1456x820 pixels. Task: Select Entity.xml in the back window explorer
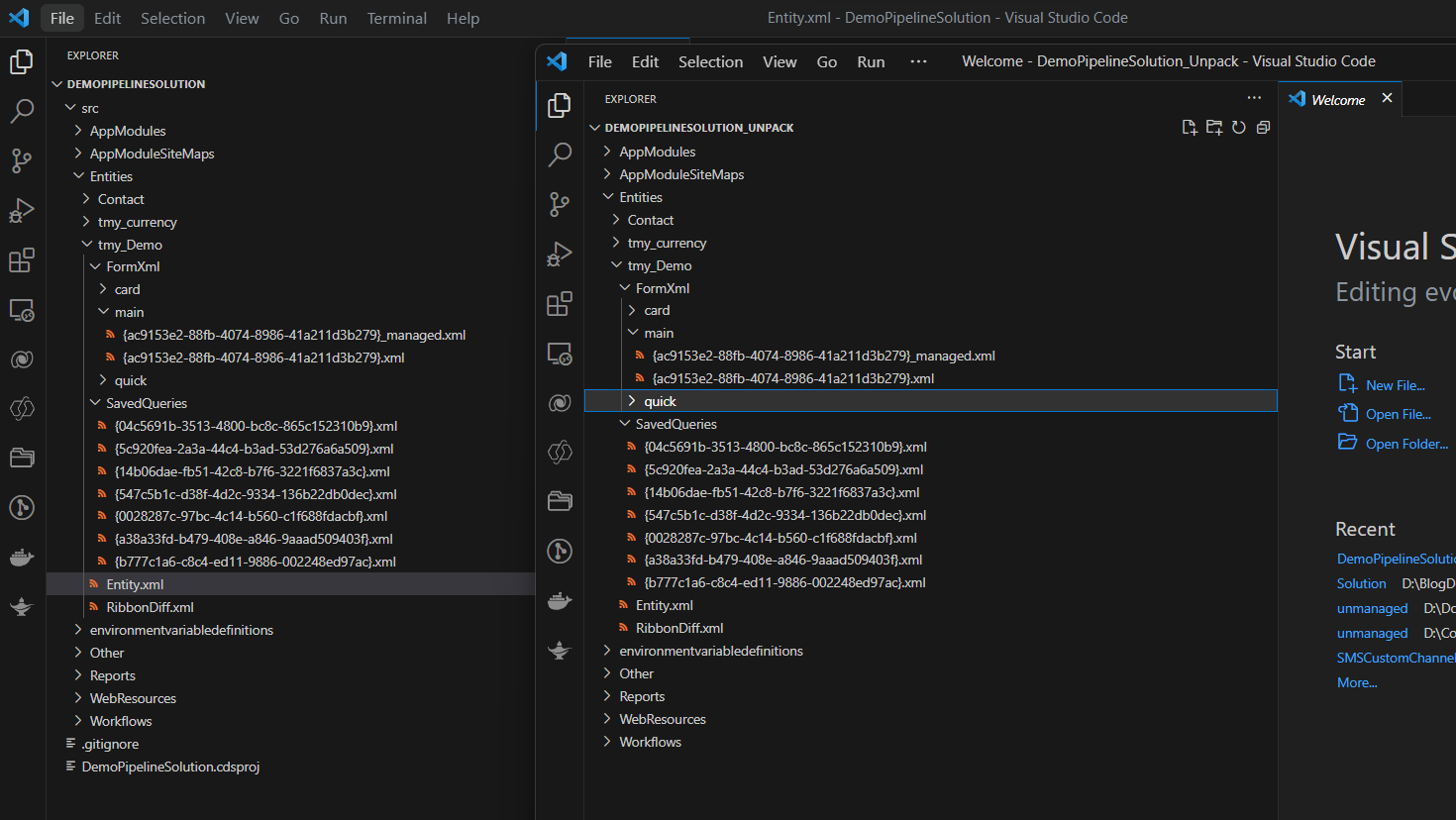[x=290, y=584]
